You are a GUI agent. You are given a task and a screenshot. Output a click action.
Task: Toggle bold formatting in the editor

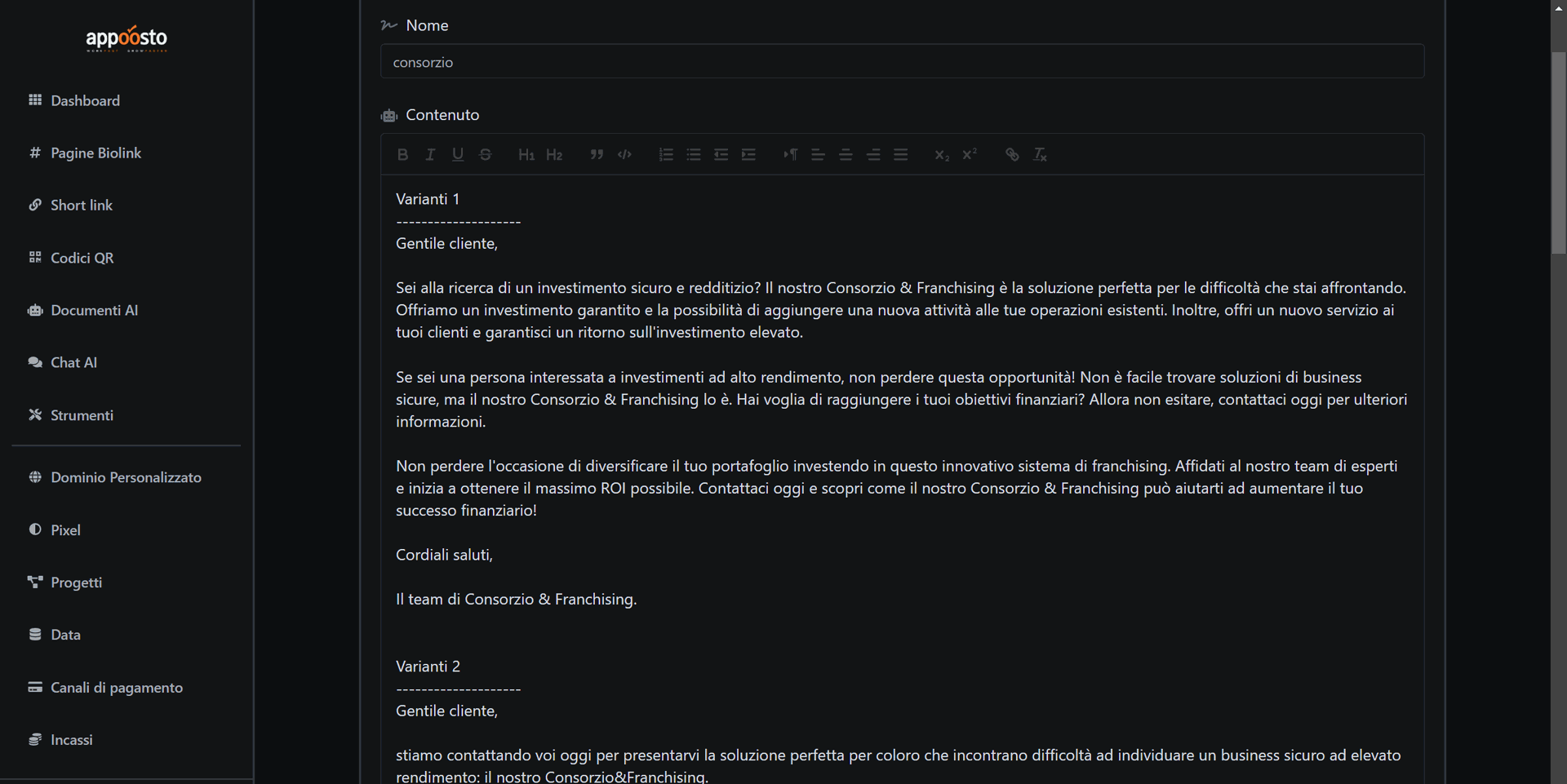402,155
